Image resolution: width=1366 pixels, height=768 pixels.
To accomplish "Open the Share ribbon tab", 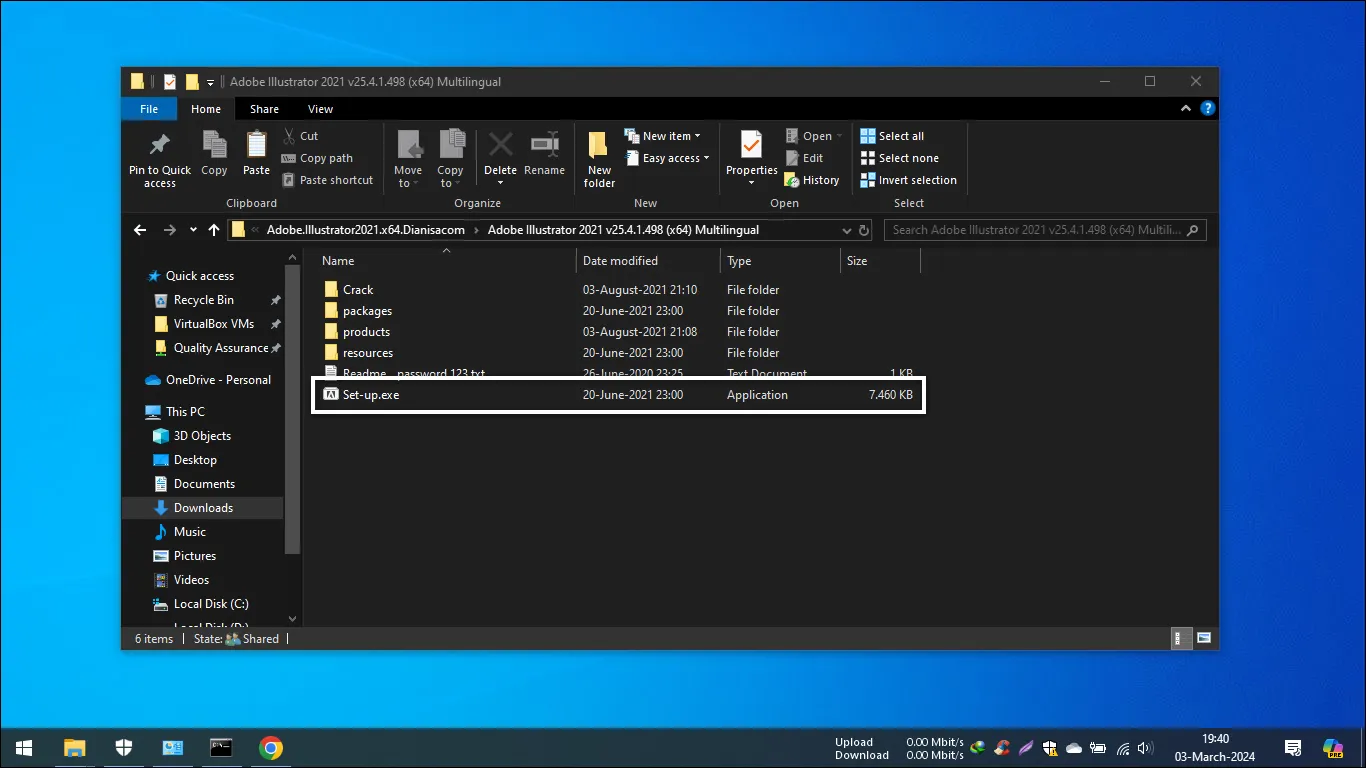I will 264,109.
